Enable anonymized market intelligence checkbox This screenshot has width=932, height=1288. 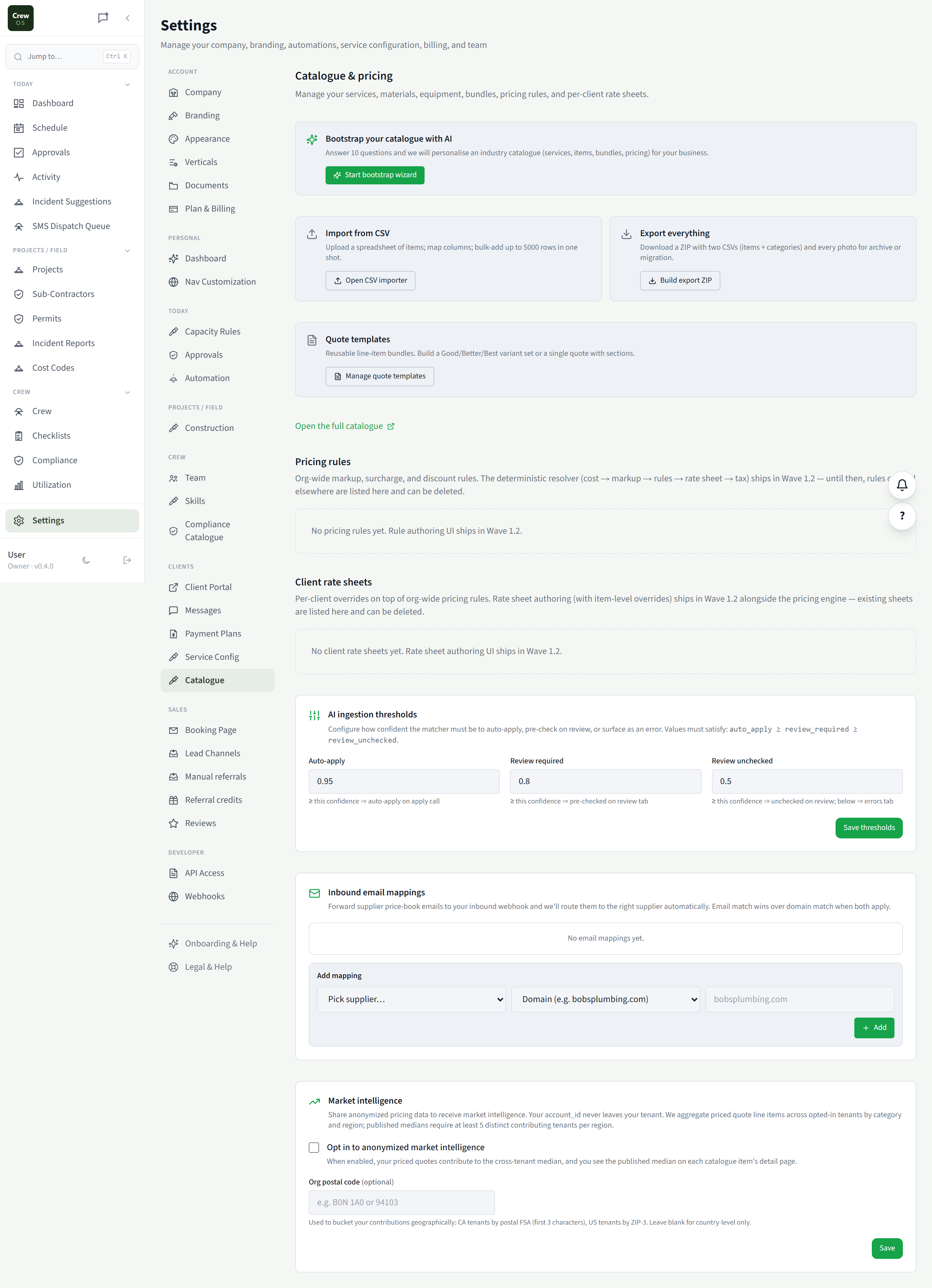(x=314, y=1148)
